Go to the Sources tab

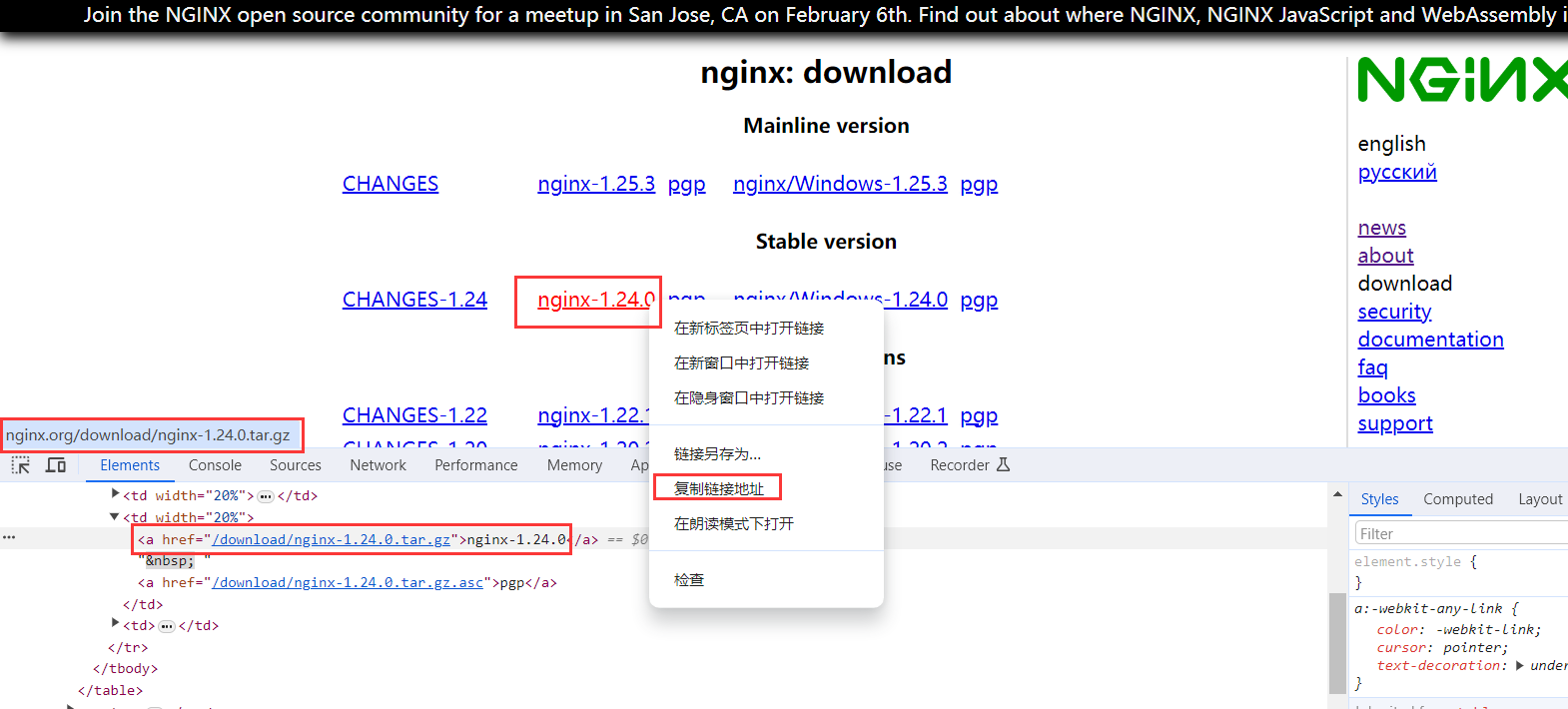(x=296, y=465)
